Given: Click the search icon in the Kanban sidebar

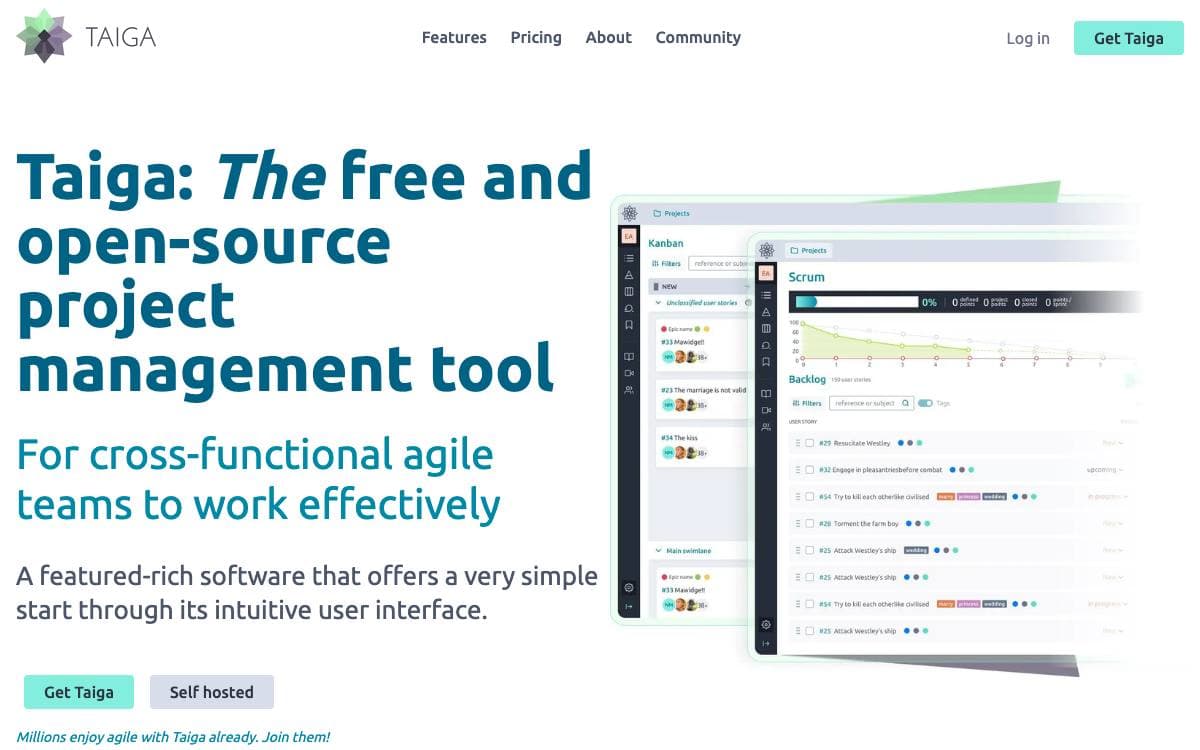Looking at the screenshot, I should click(629, 308).
